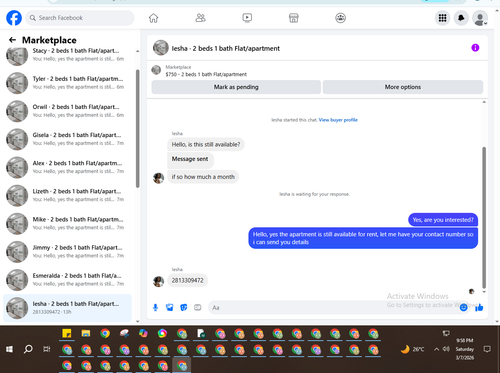Open the volume control in system tray

pyautogui.click(x=446, y=349)
